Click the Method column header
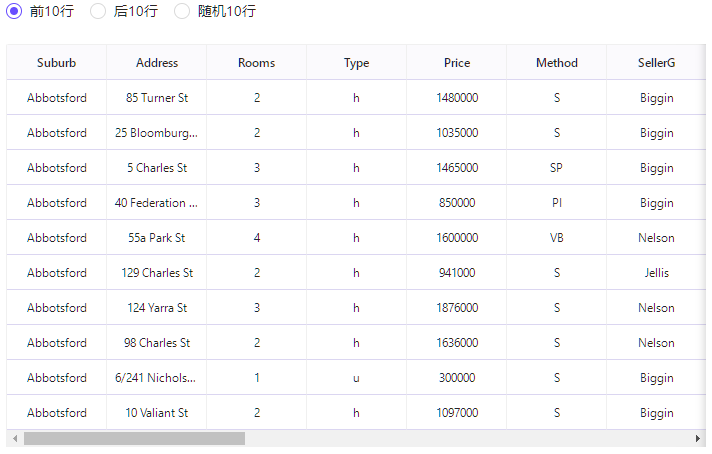This screenshot has width=712, height=454. coord(557,63)
